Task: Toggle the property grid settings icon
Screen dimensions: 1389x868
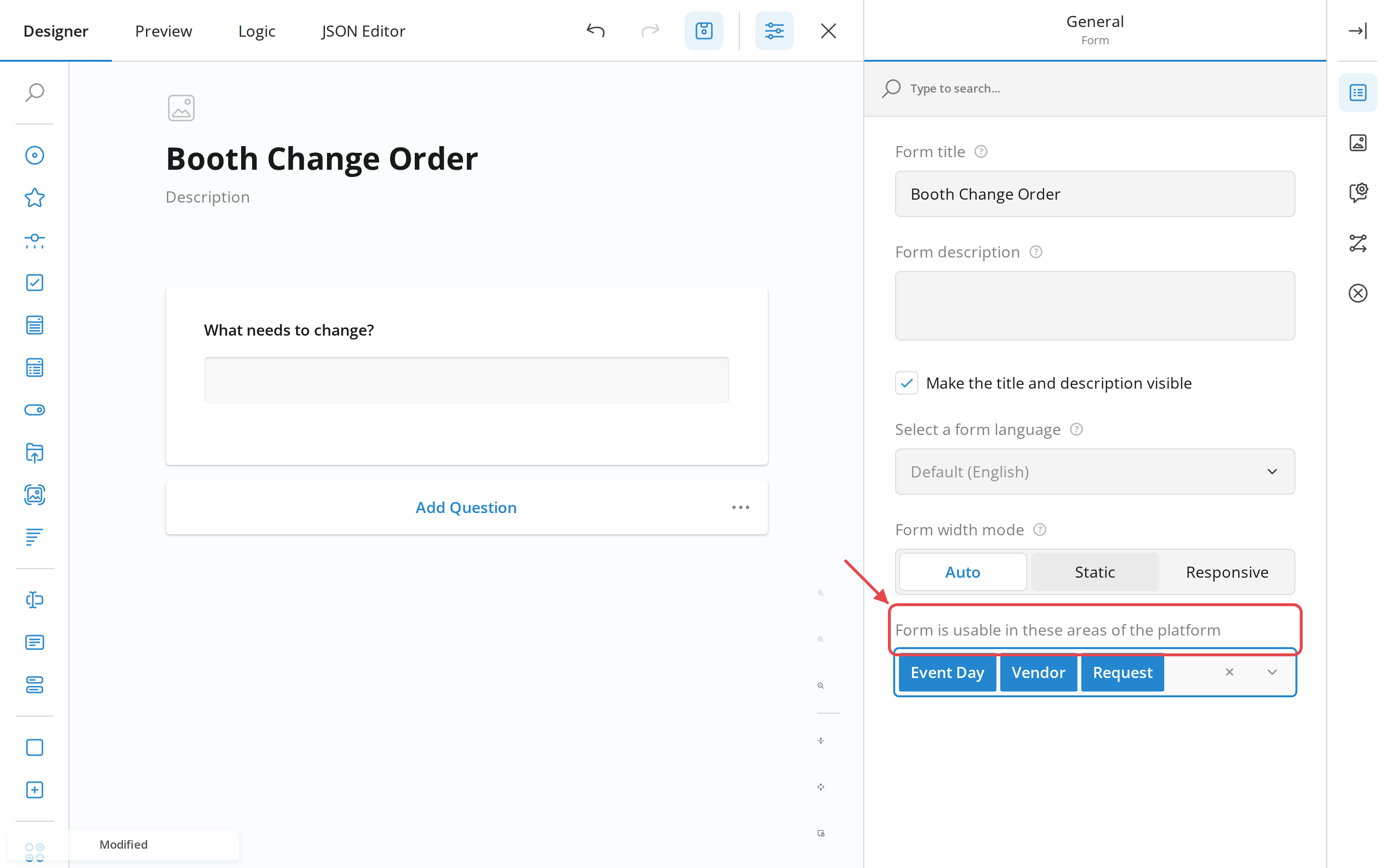Action: tap(774, 30)
